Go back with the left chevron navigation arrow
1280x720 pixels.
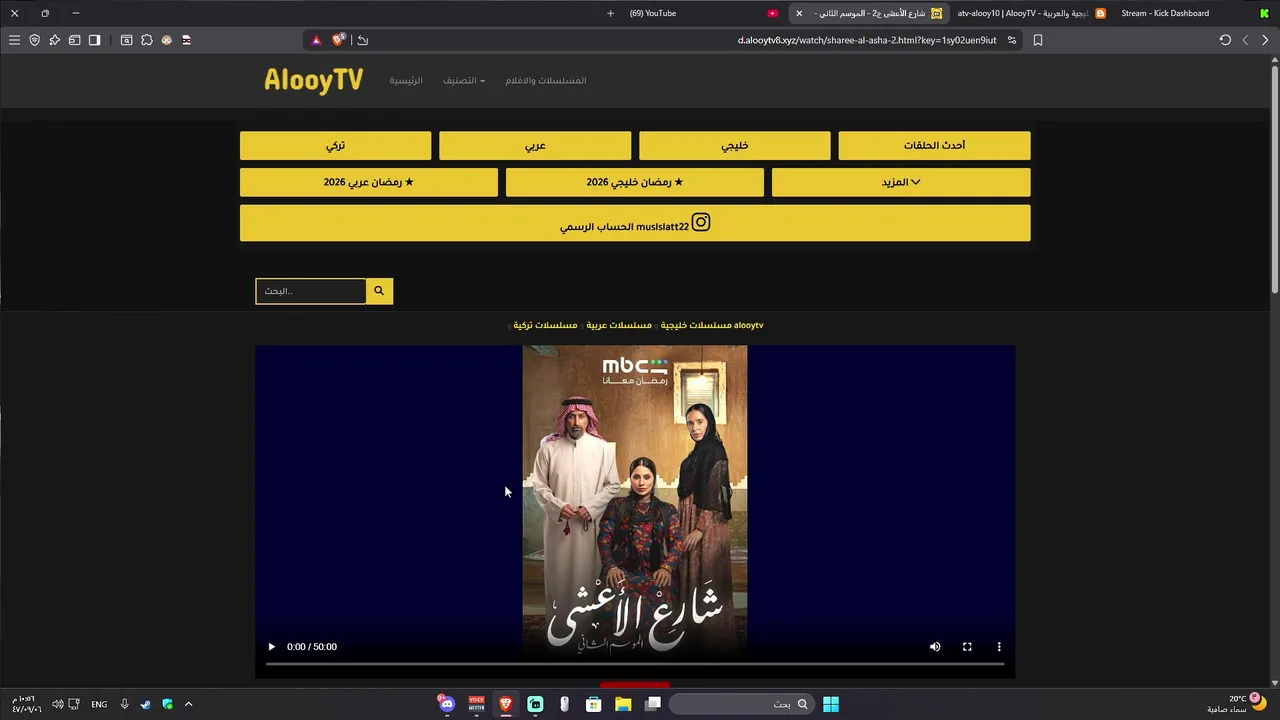pyautogui.click(x=1245, y=40)
